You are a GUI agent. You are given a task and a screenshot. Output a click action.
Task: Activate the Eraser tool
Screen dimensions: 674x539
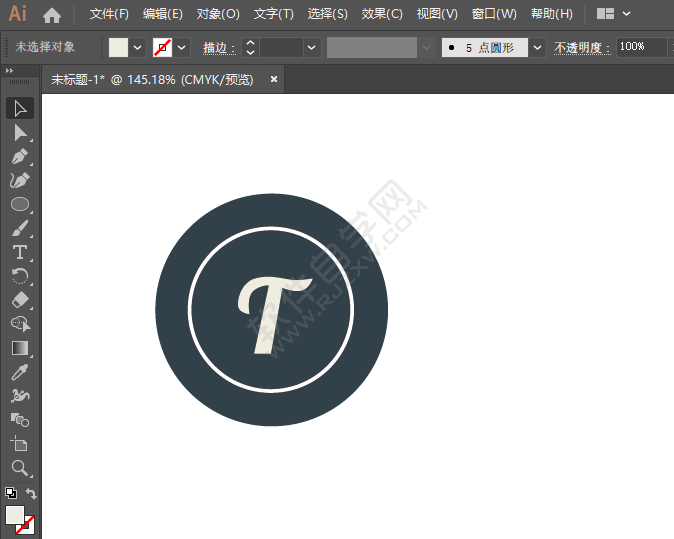click(x=19, y=300)
